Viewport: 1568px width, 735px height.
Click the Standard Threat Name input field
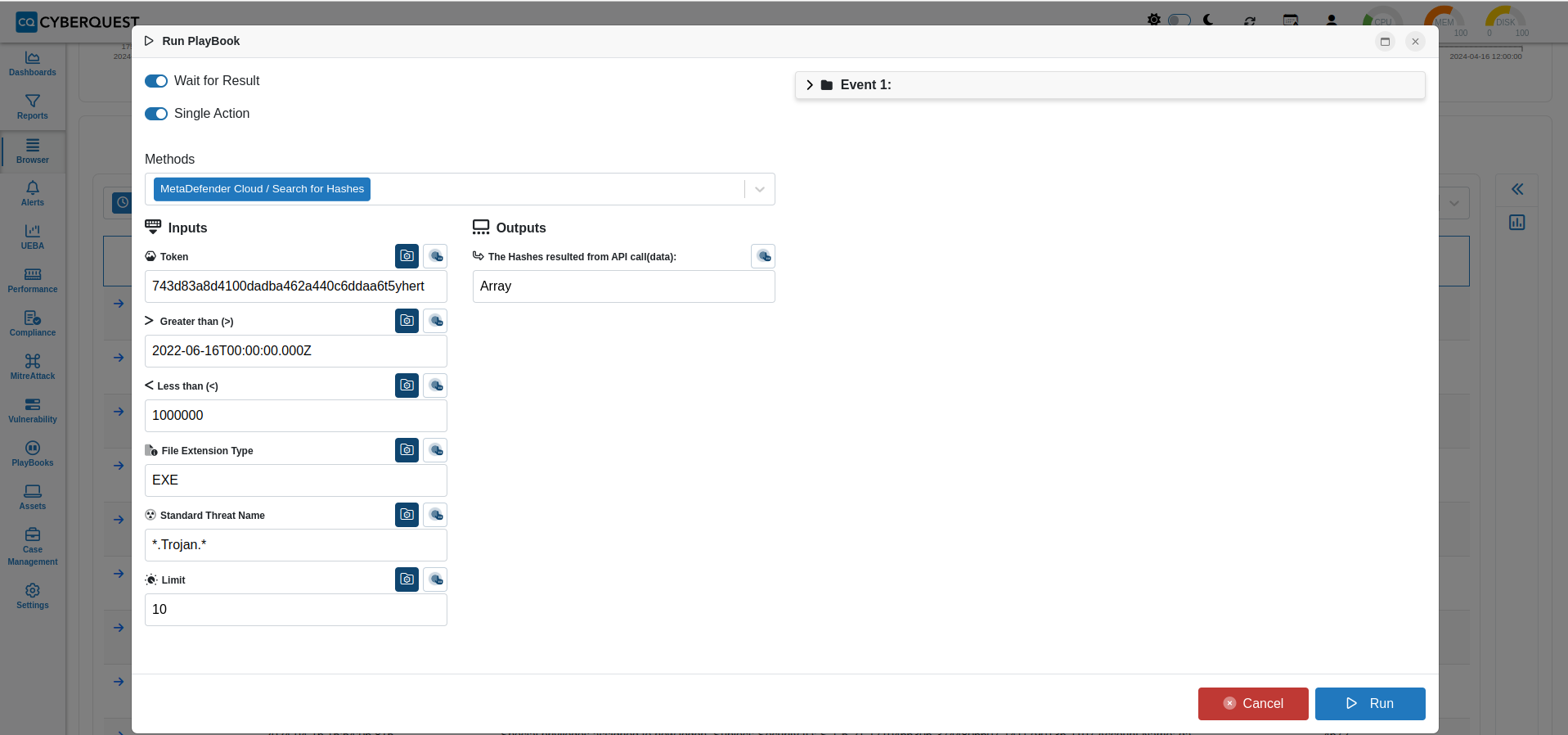[x=296, y=545]
